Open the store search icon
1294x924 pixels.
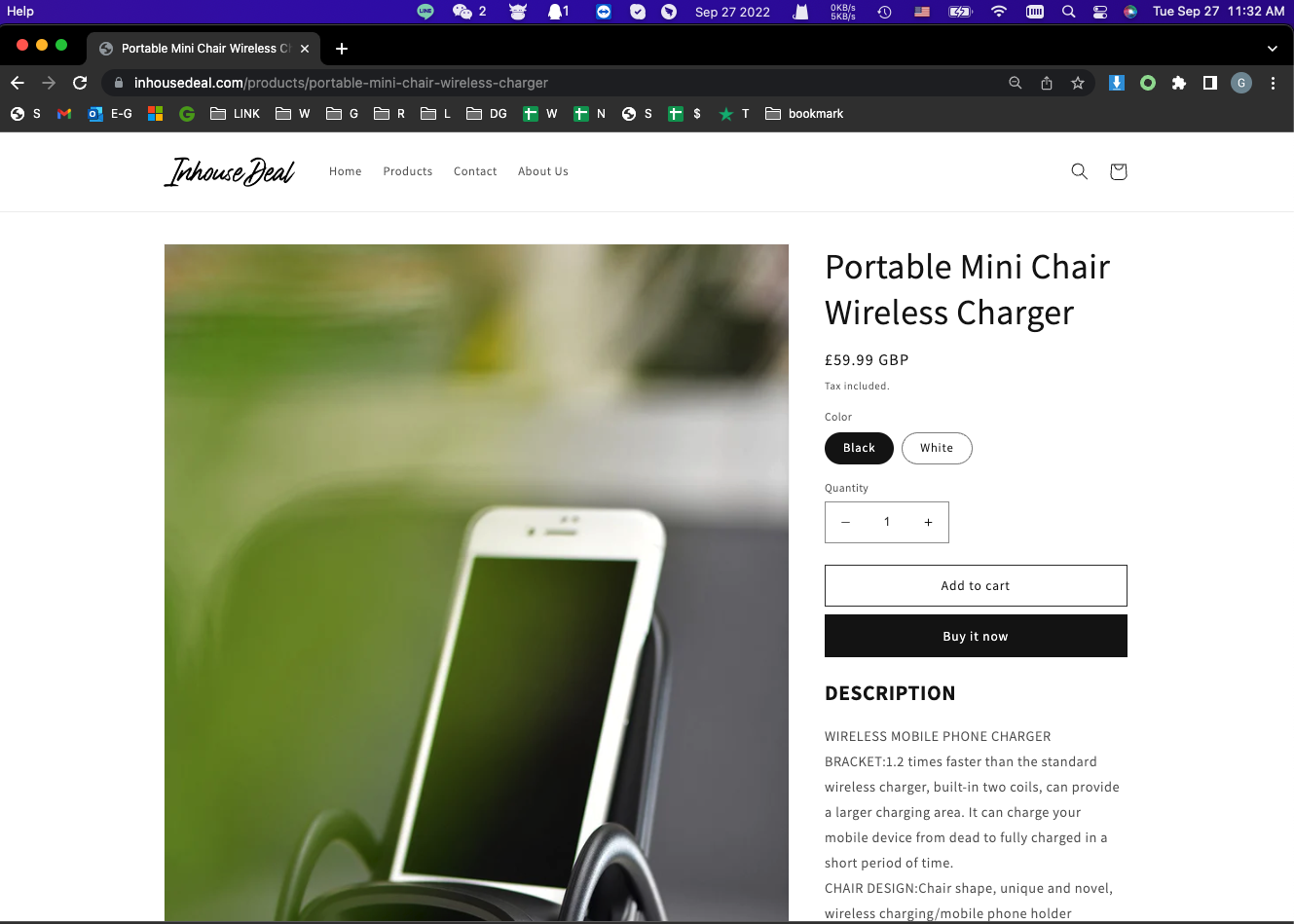click(x=1079, y=171)
